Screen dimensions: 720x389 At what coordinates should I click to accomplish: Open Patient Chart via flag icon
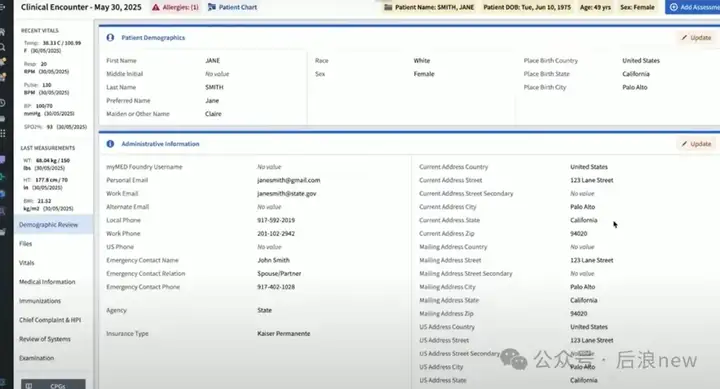coord(212,7)
